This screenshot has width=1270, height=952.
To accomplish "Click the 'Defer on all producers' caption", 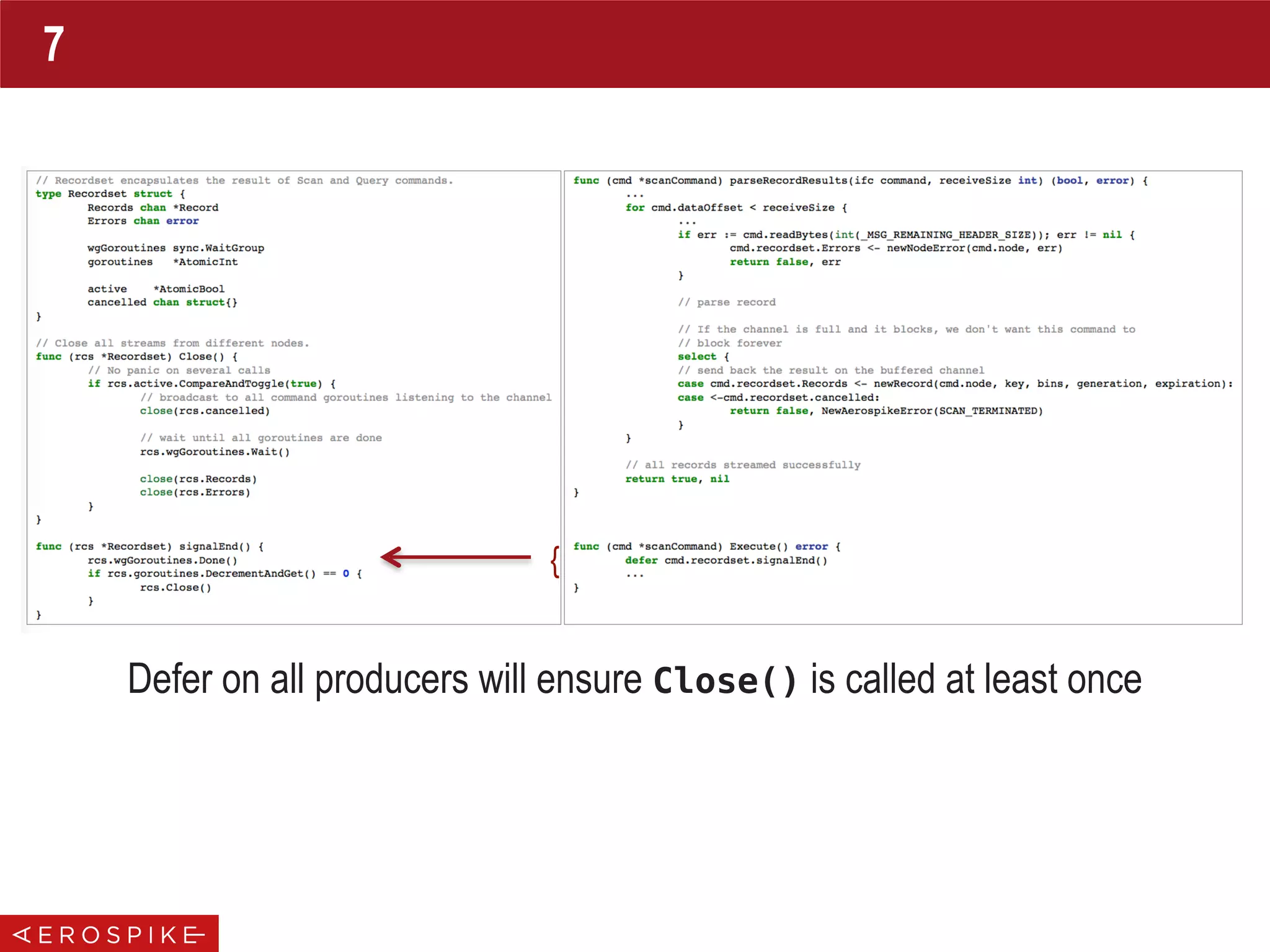I will pyautogui.click(x=634, y=680).
